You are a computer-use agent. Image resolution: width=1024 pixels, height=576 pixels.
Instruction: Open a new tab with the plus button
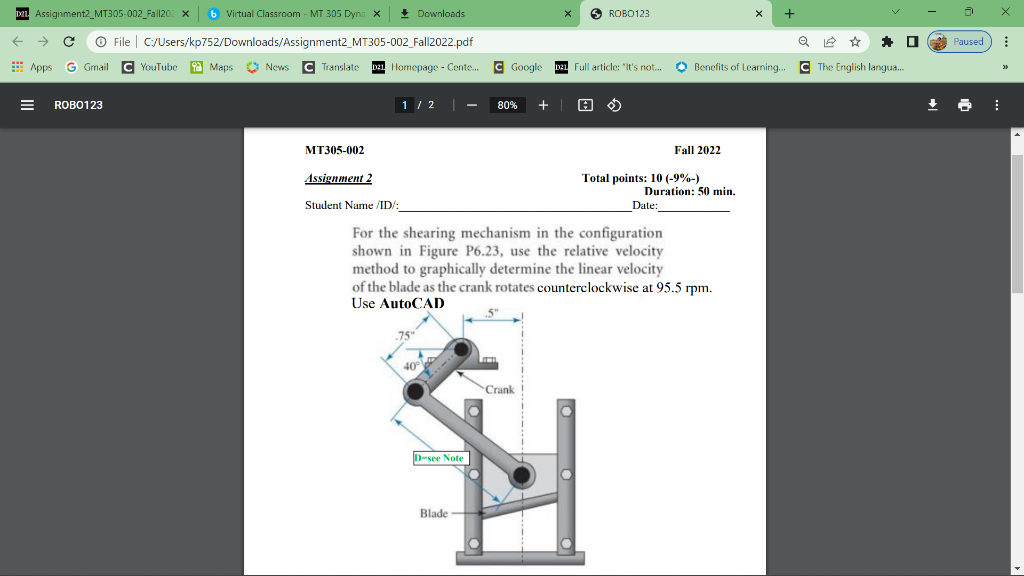point(789,14)
